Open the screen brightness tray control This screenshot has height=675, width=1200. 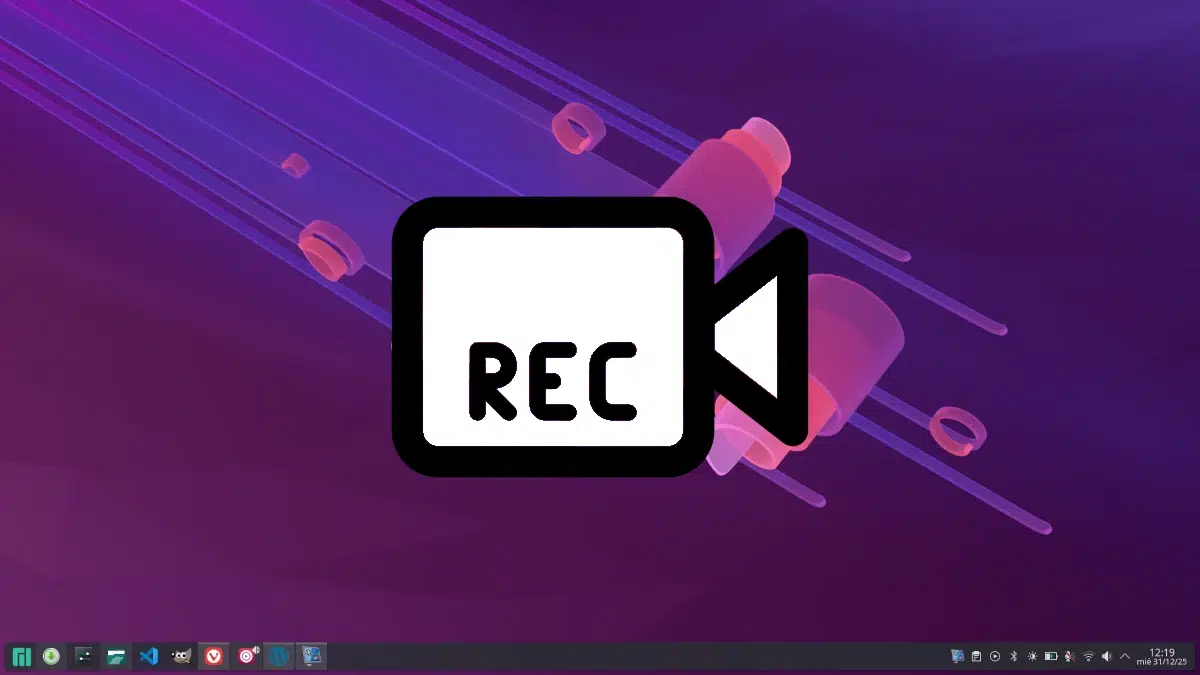(x=1032, y=657)
